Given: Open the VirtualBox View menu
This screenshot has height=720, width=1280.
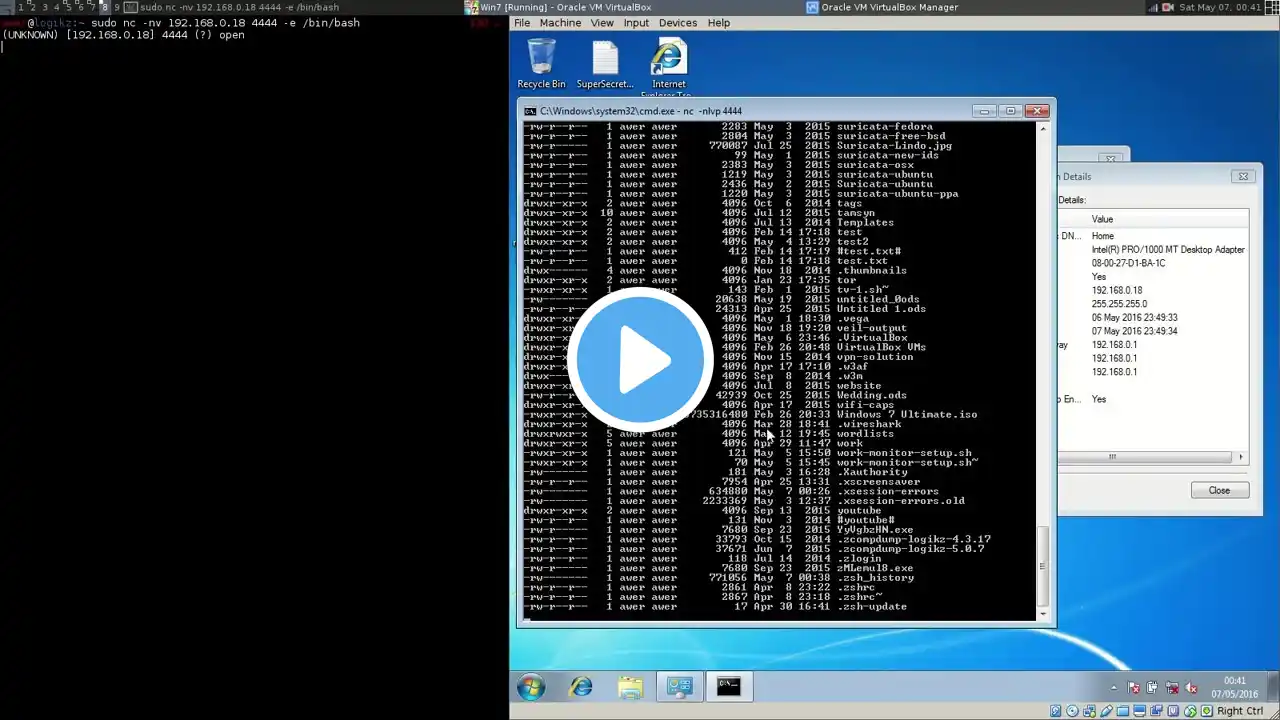Looking at the screenshot, I should pos(602,23).
